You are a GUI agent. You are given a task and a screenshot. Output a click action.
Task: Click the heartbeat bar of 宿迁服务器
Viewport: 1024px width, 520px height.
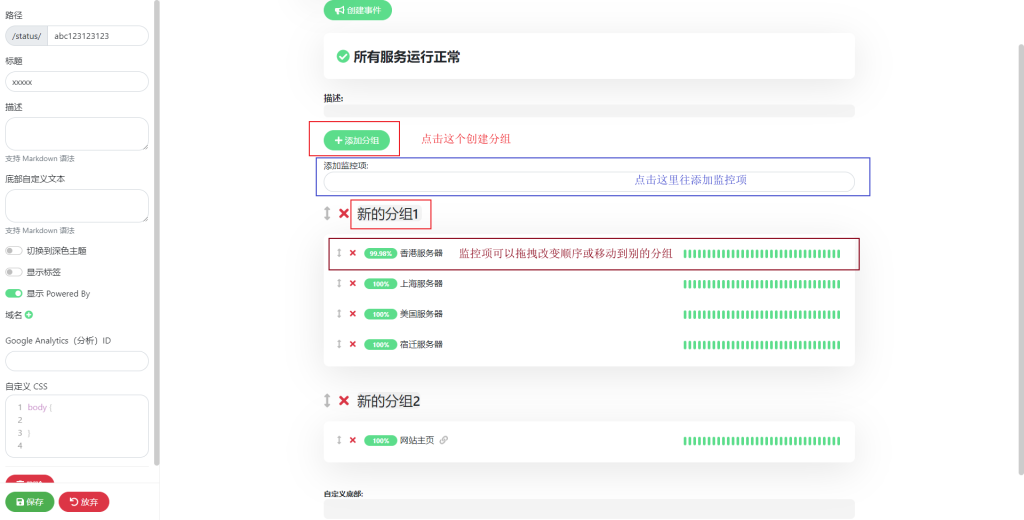point(762,345)
